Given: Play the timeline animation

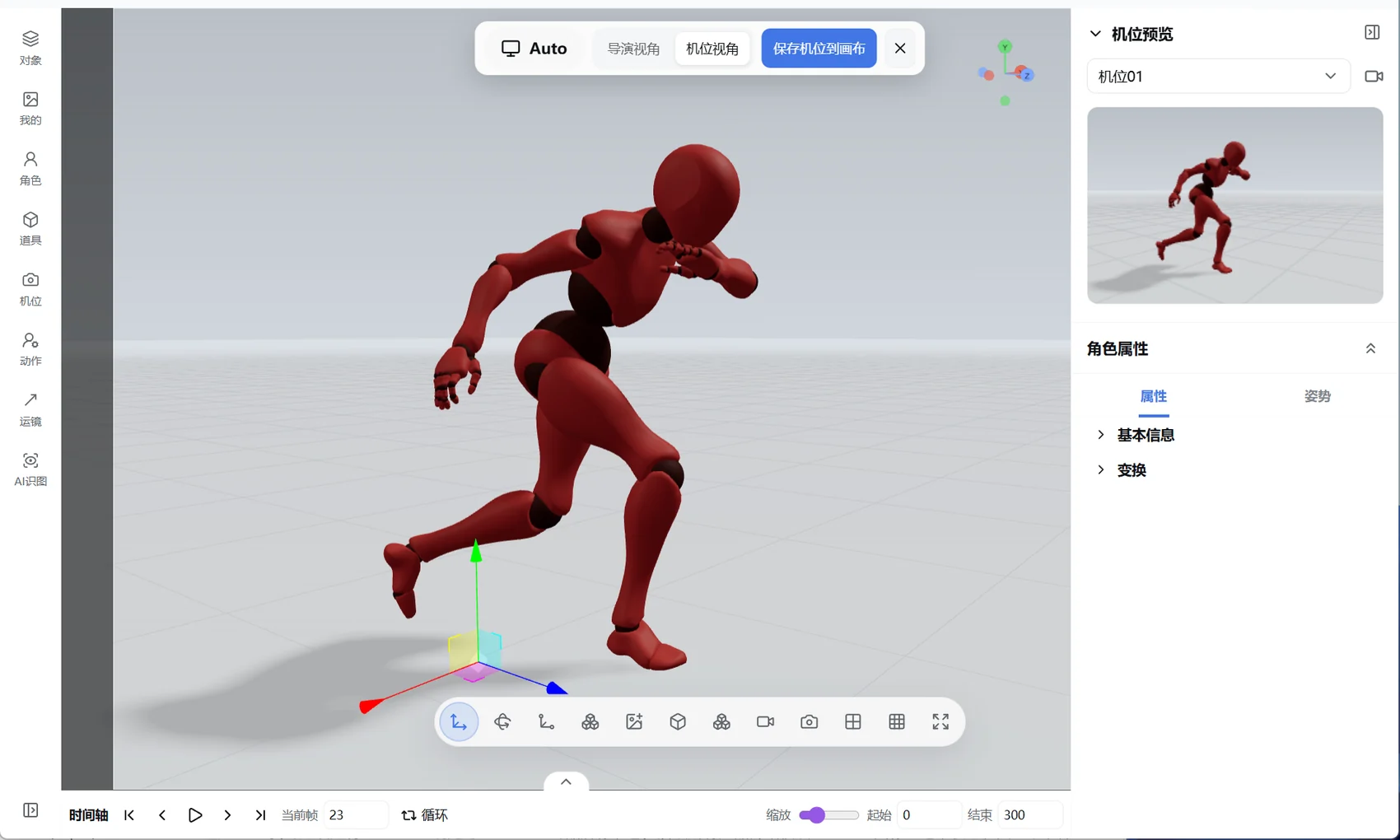Looking at the screenshot, I should pos(195,814).
